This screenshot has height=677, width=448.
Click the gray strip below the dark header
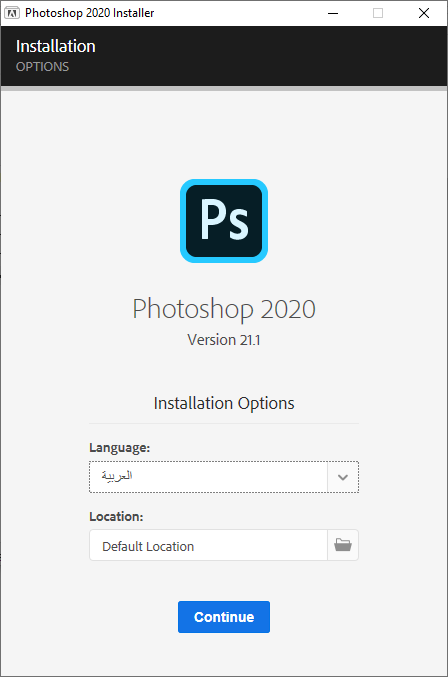tap(224, 88)
